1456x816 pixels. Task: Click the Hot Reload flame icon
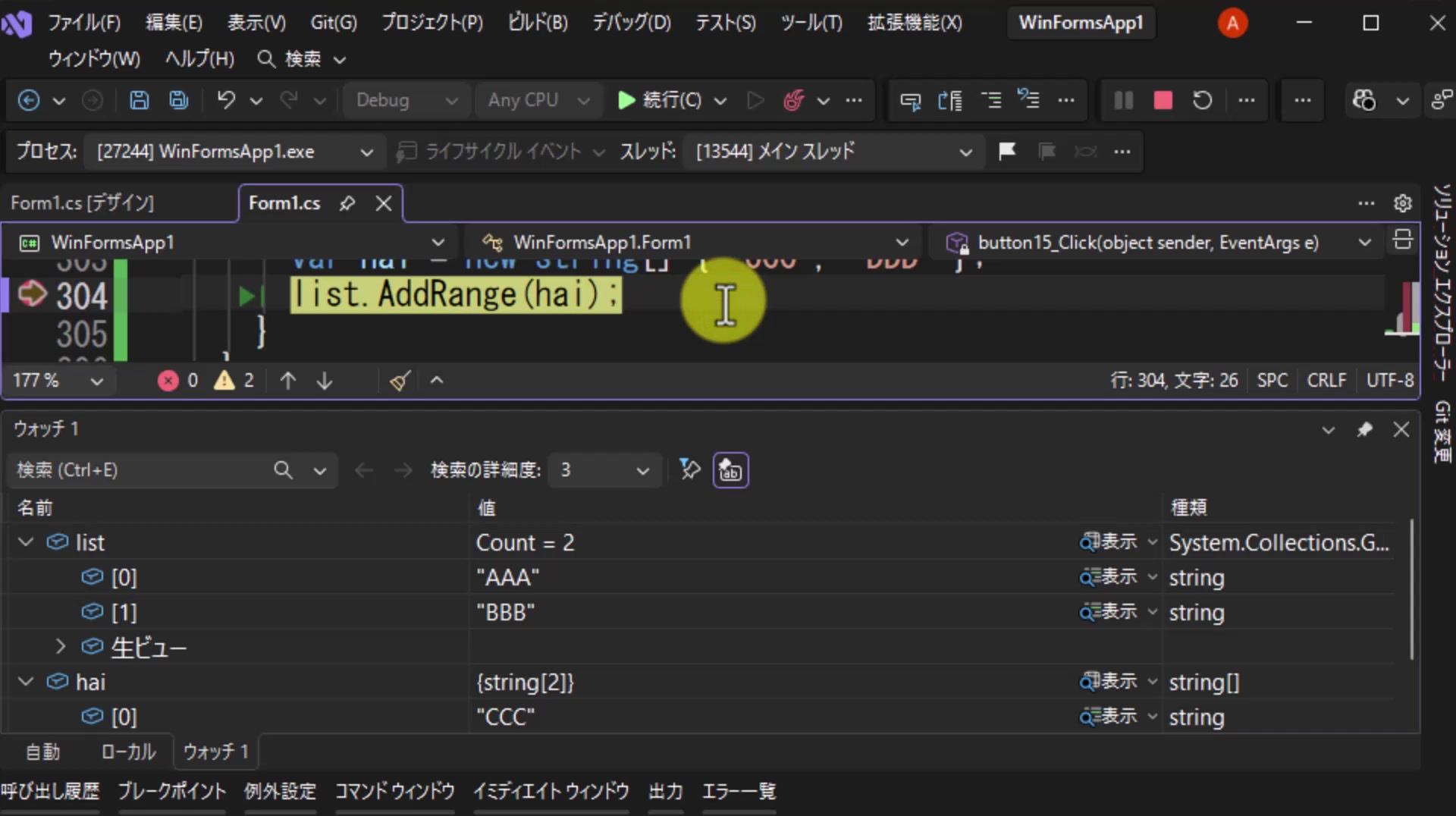pos(793,100)
